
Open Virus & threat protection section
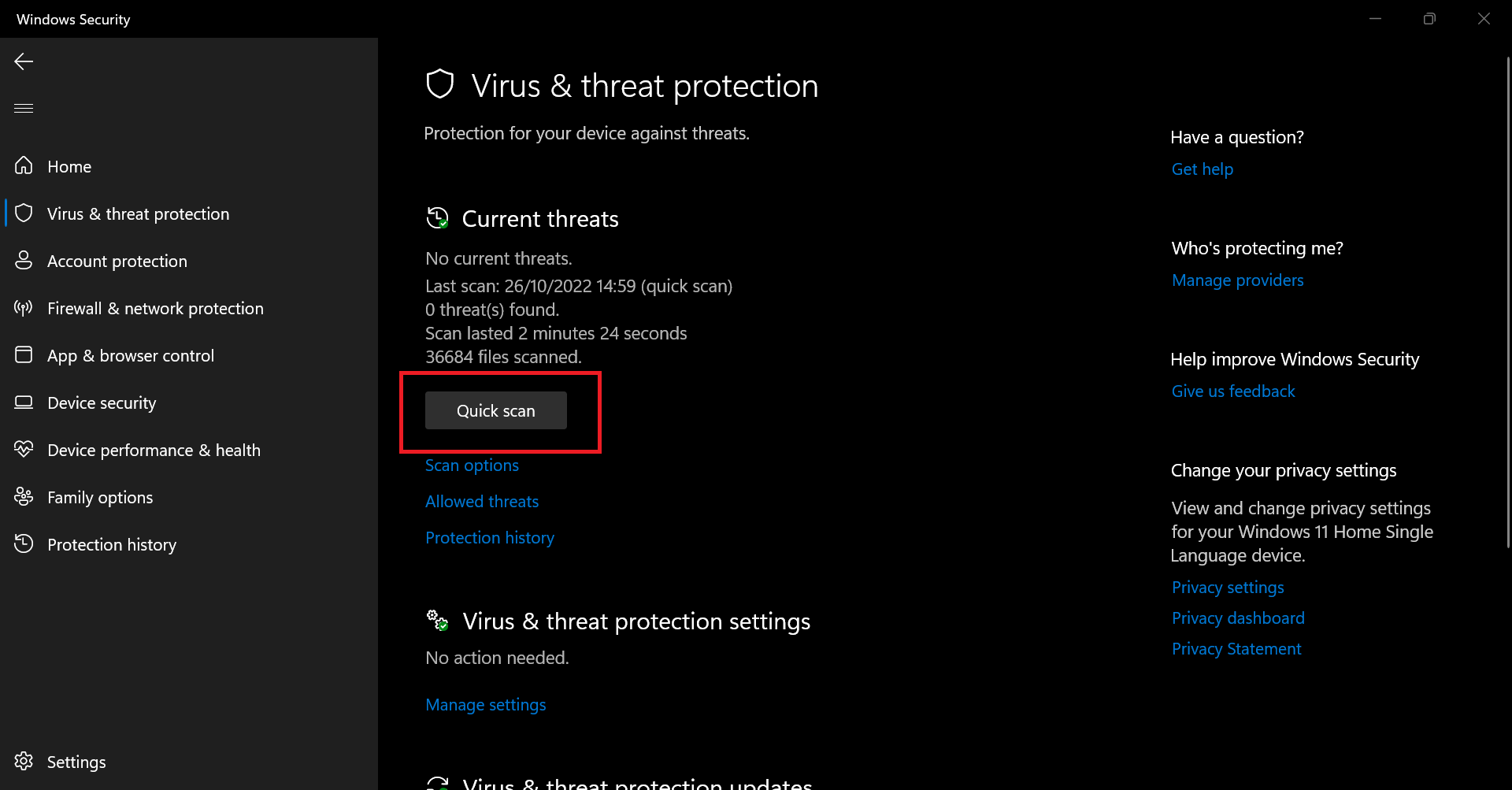138,213
